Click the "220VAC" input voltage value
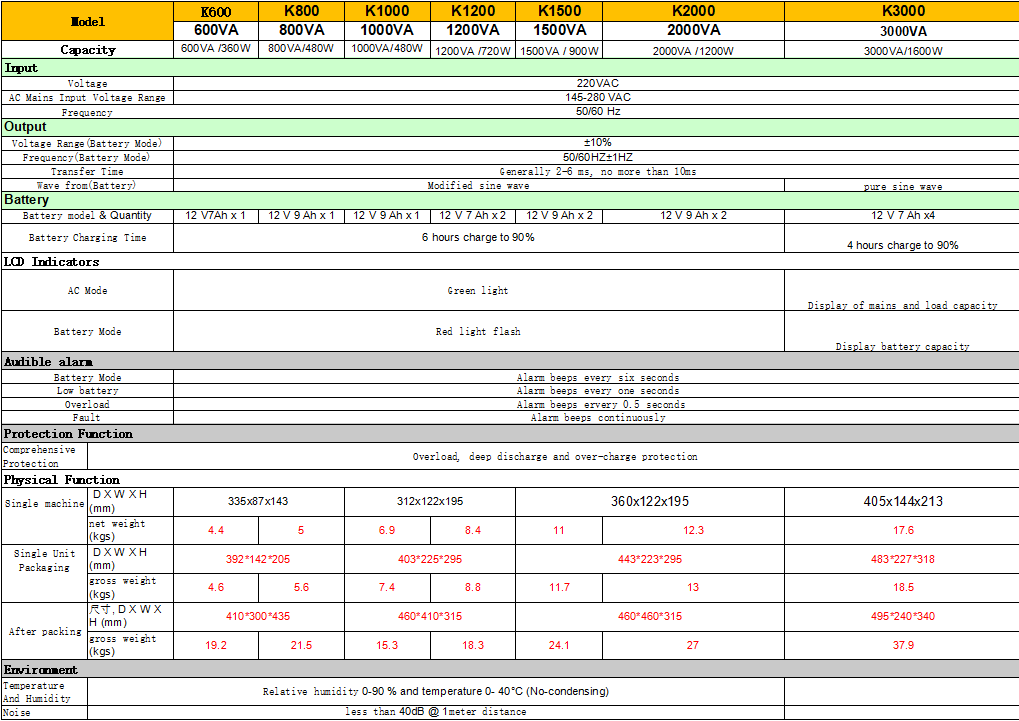 point(598,83)
